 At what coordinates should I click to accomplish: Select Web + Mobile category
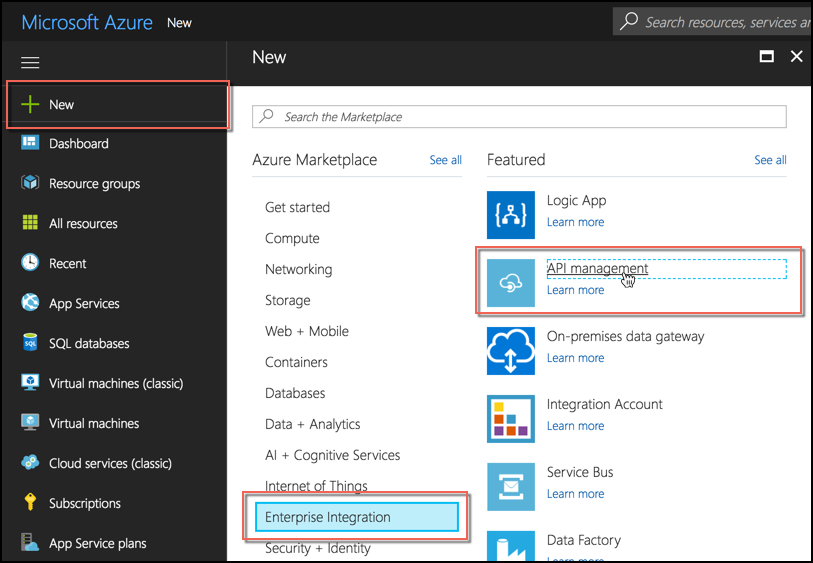[x=307, y=331]
